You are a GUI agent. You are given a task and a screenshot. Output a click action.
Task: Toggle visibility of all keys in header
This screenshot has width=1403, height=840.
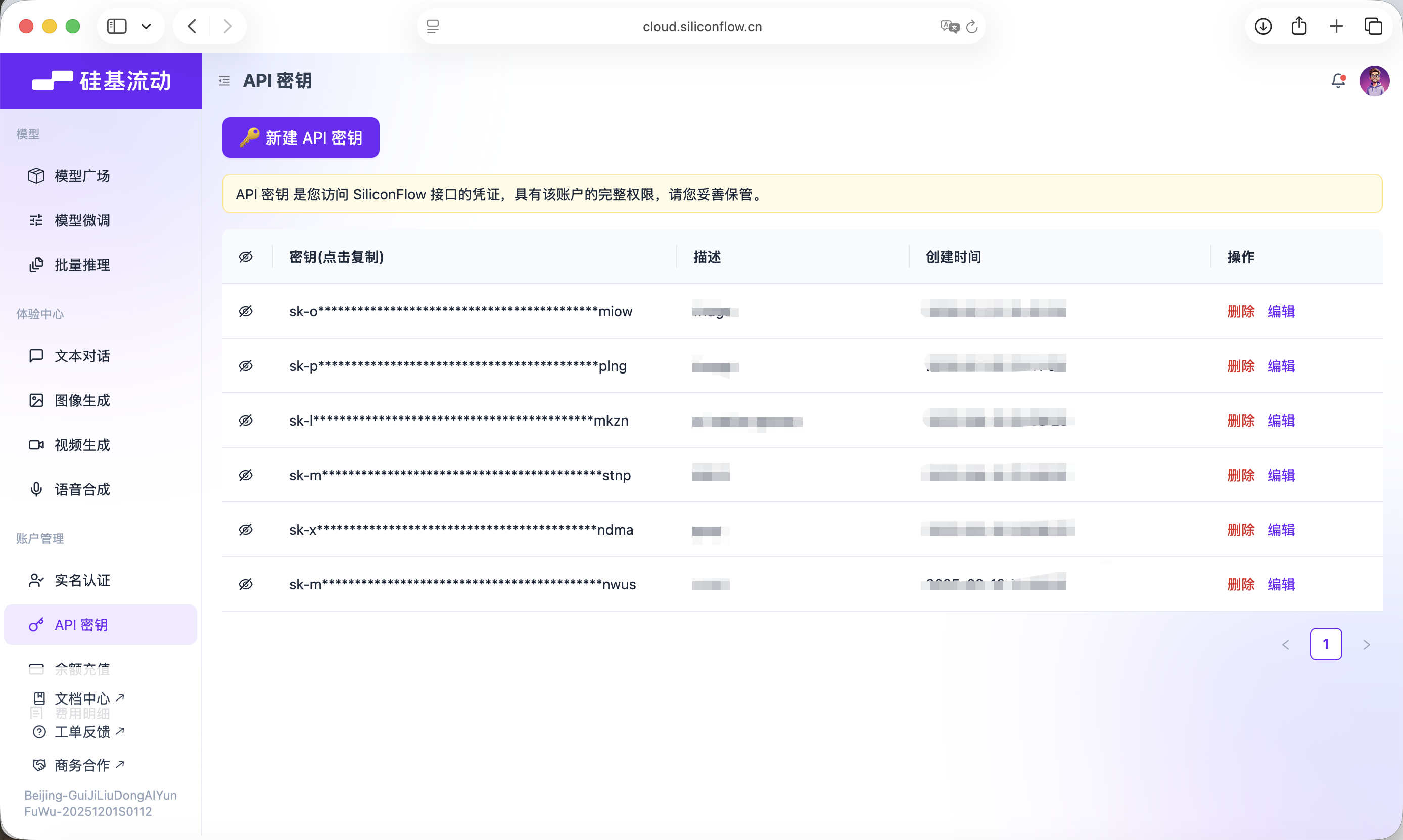tap(246, 257)
